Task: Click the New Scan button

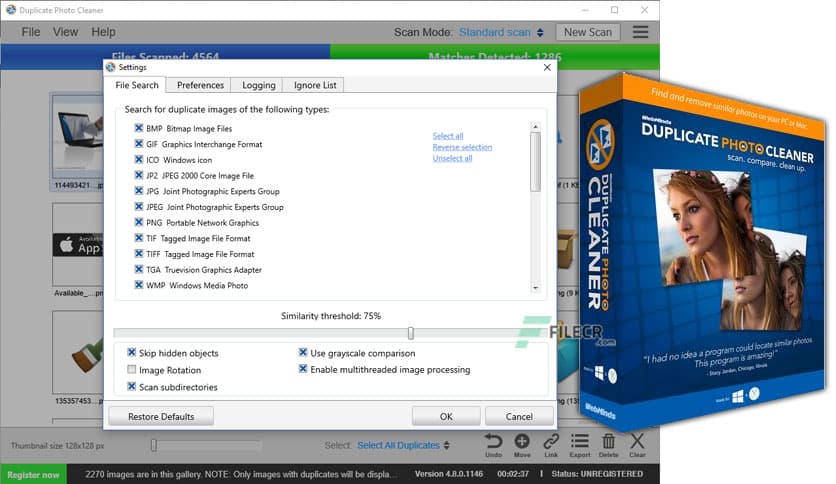Action: 588,32
